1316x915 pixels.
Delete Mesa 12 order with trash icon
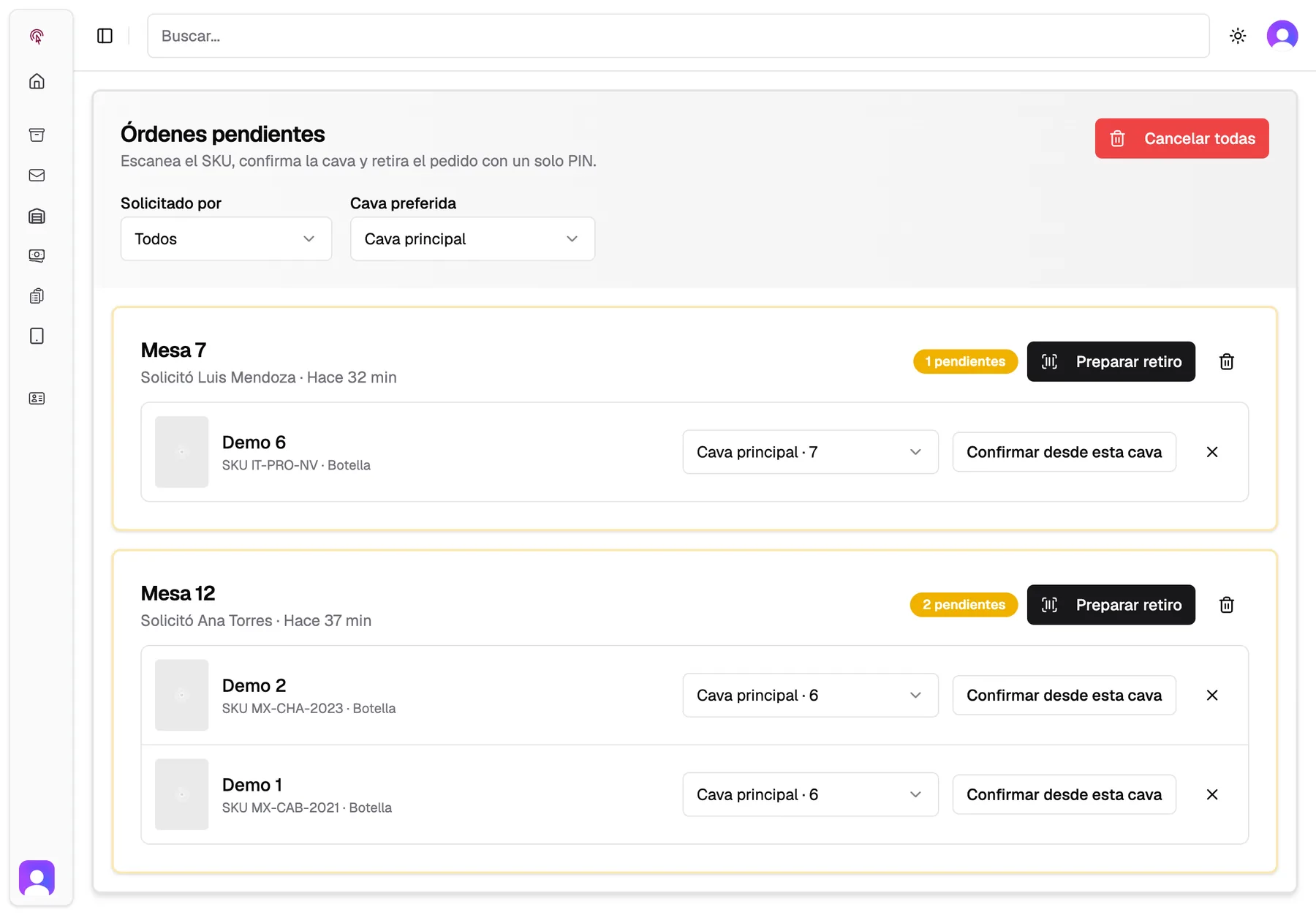(1227, 605)
